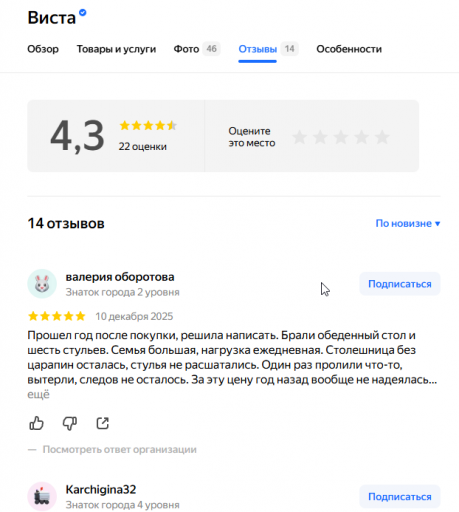
Task: Open валерия оборотова's rabbit avatar
Action: pos(42,284)
